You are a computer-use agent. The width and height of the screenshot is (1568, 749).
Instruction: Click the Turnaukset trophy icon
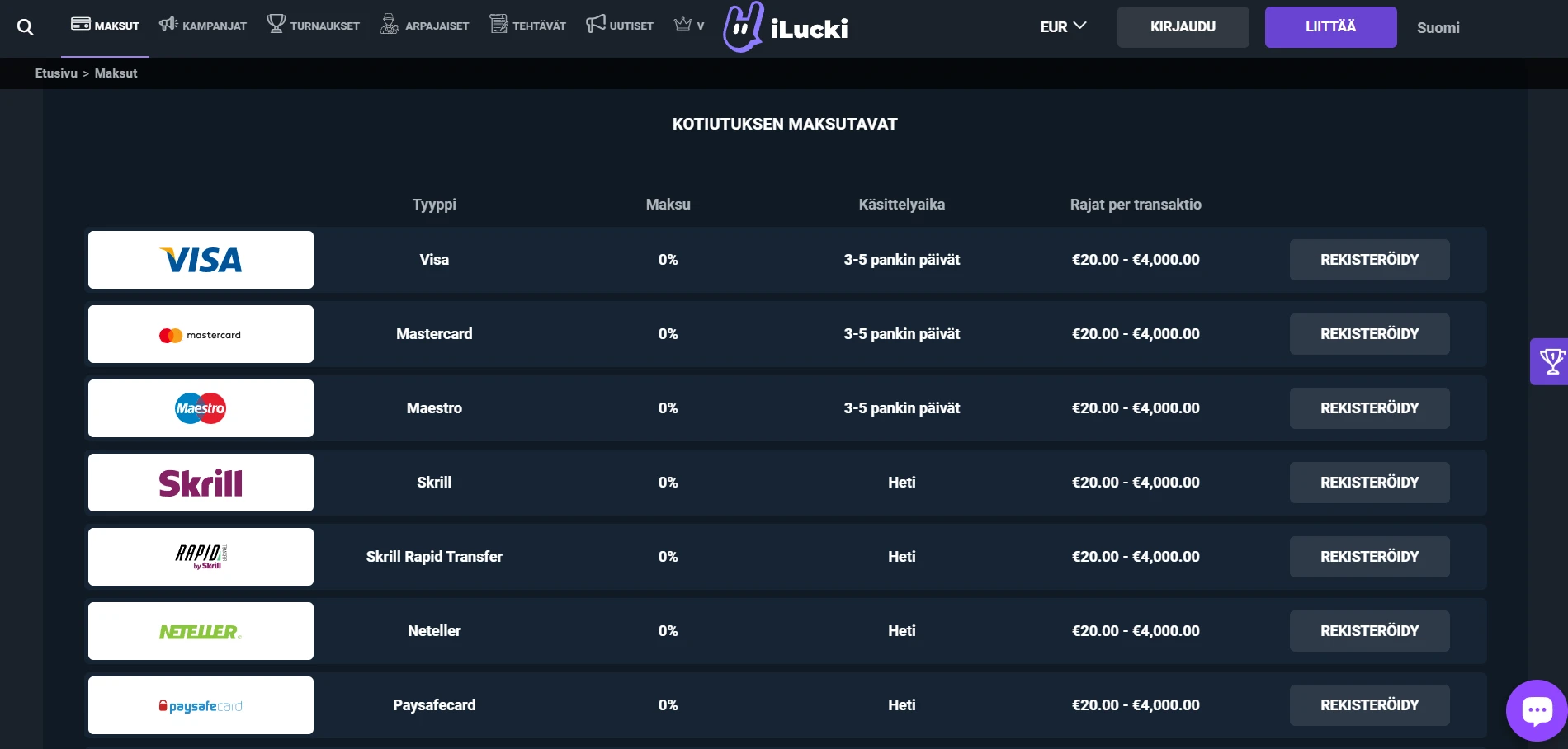(276, 24)
